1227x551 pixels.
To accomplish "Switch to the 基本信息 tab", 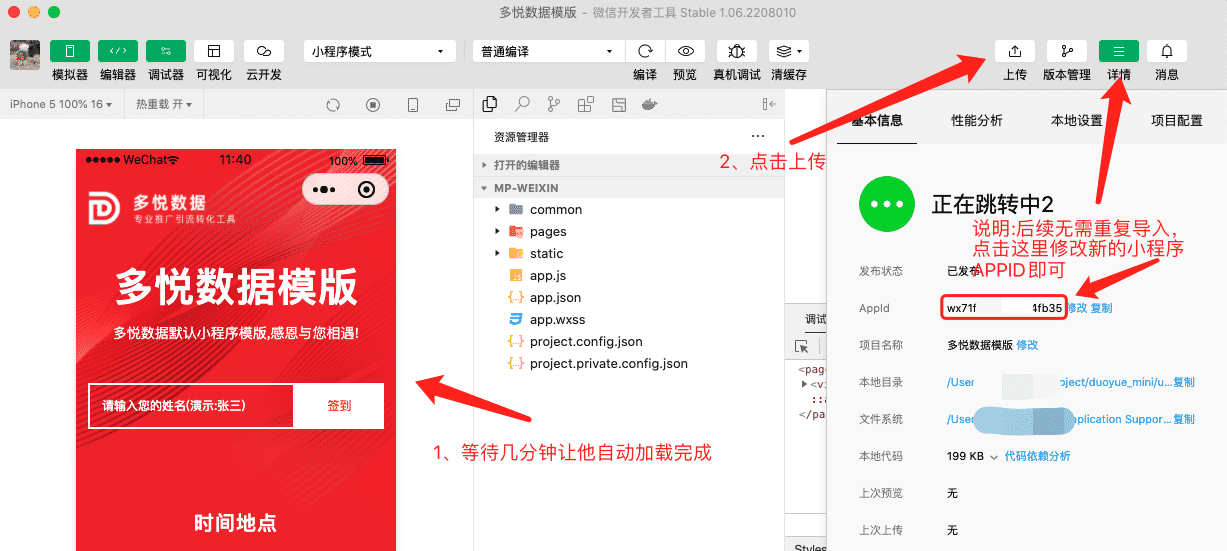I will (x=877, y=120).
